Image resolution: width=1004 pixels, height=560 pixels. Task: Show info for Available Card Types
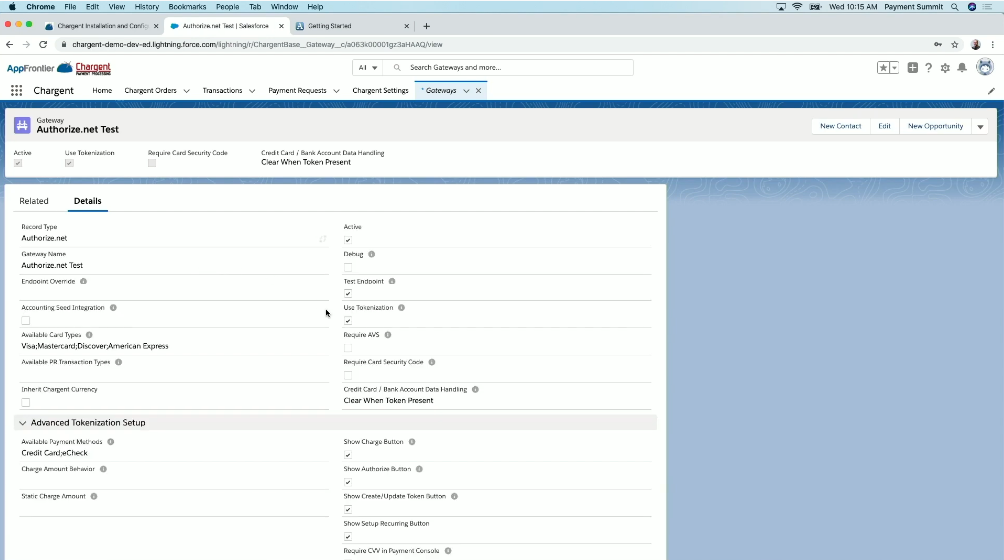click(x=89, y=335)
